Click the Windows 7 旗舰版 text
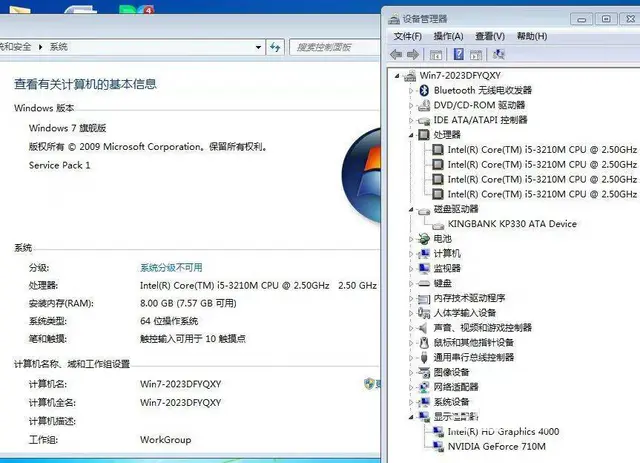The image size is (640, 463). 67,128
